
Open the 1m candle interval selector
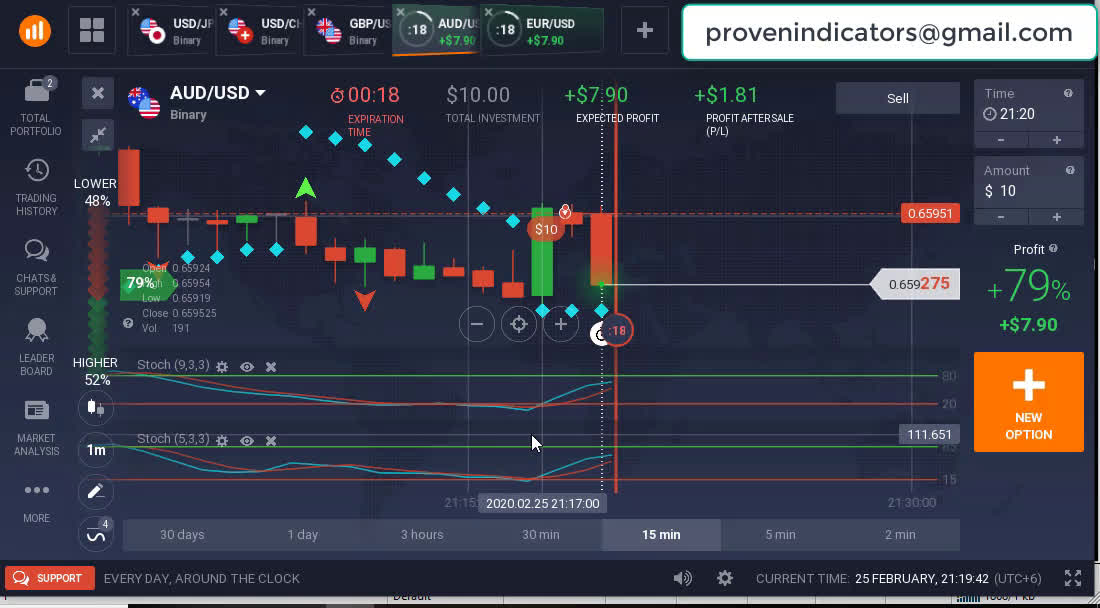tap(96, 450)
